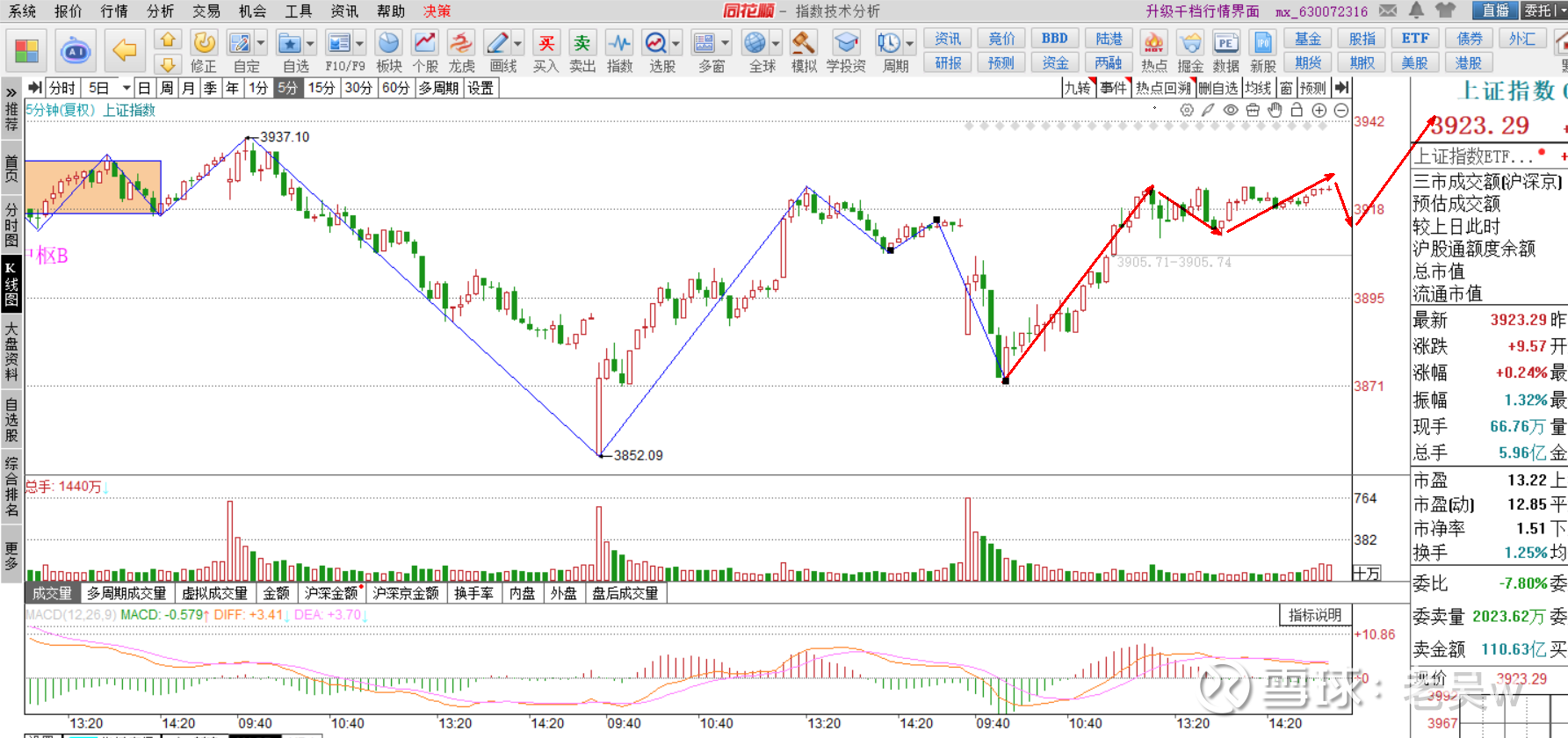Open the 板块 sector pie chart icon
Viewport: 1568px width, 738px height.
click(389, 44)
